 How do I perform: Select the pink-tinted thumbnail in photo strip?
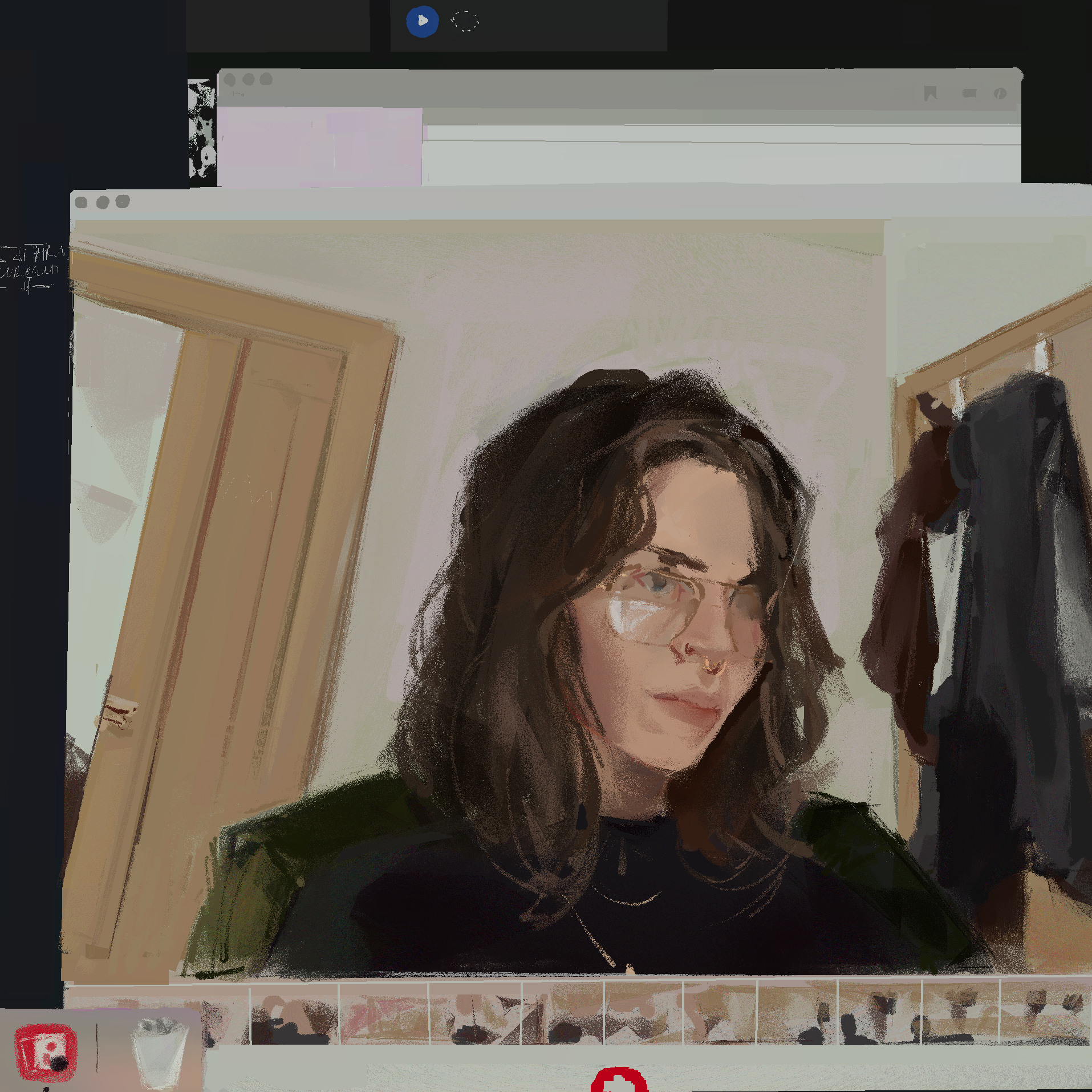(383, 1013)
